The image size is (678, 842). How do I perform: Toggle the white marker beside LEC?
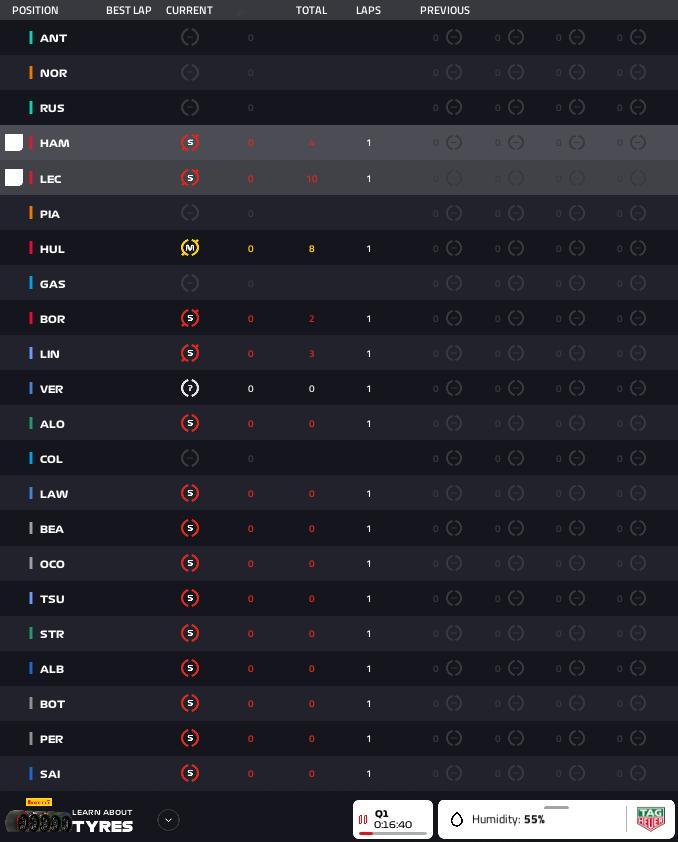(14, 178)
